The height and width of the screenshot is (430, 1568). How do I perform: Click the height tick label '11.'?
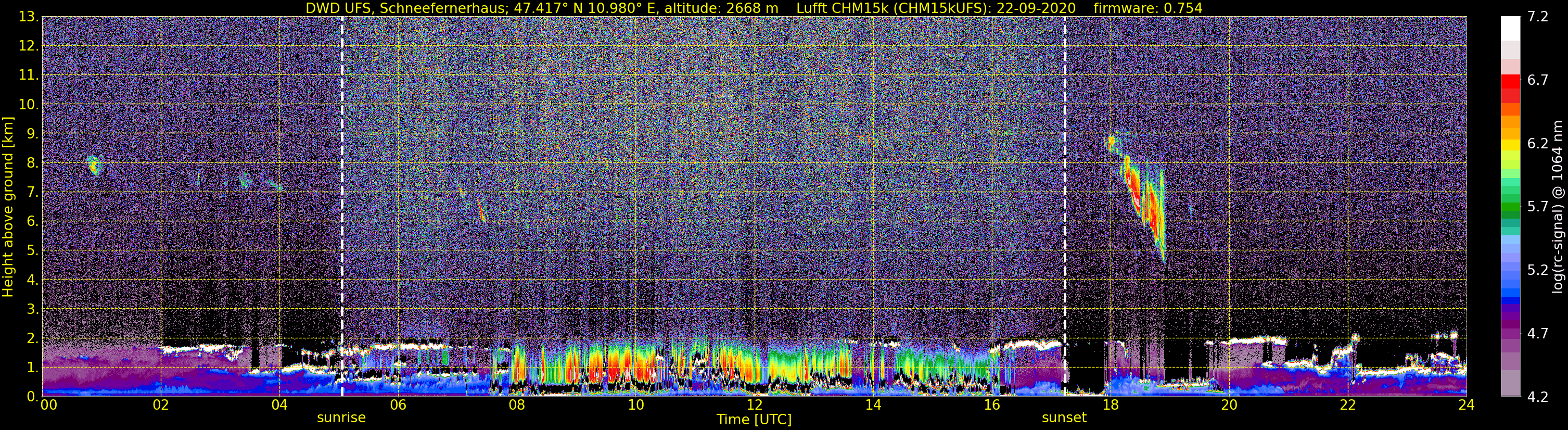28,75
